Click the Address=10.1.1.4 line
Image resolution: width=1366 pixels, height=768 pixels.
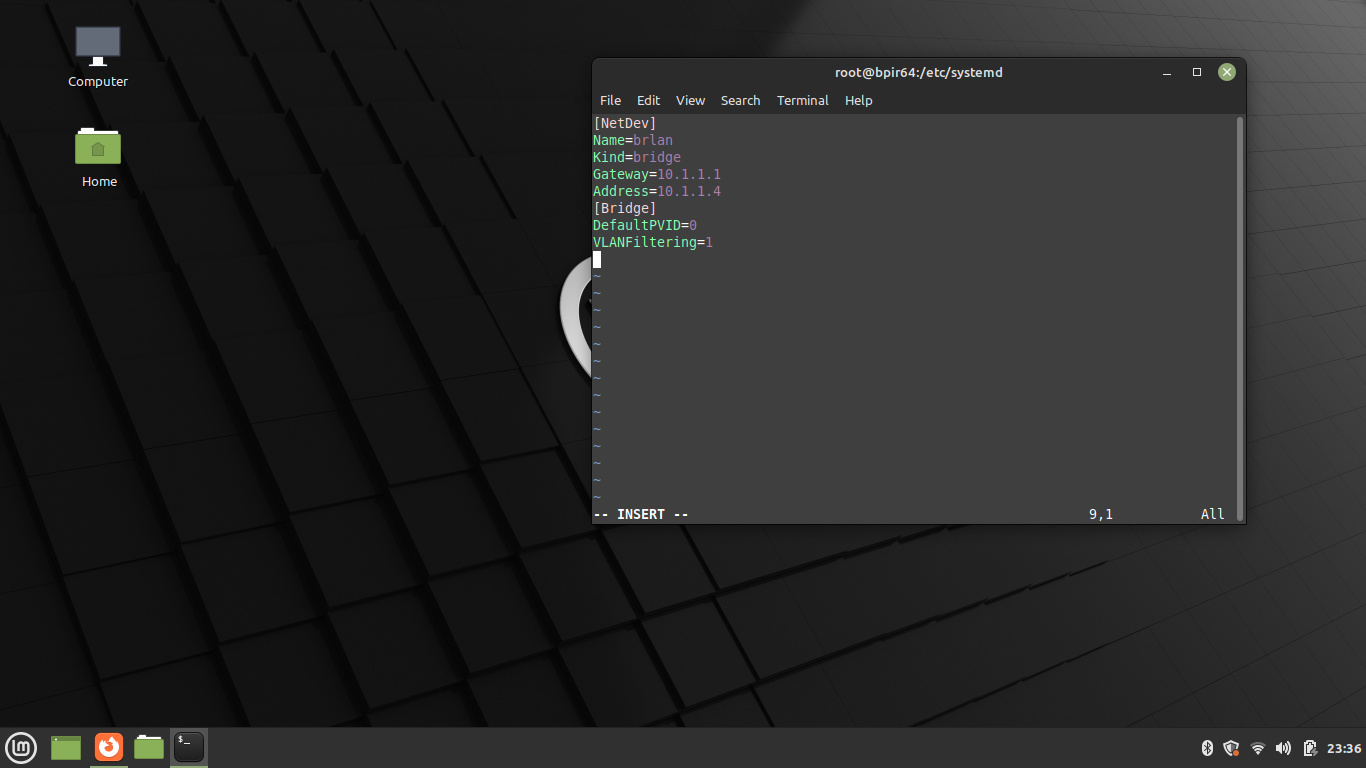(x=657, y=191)
